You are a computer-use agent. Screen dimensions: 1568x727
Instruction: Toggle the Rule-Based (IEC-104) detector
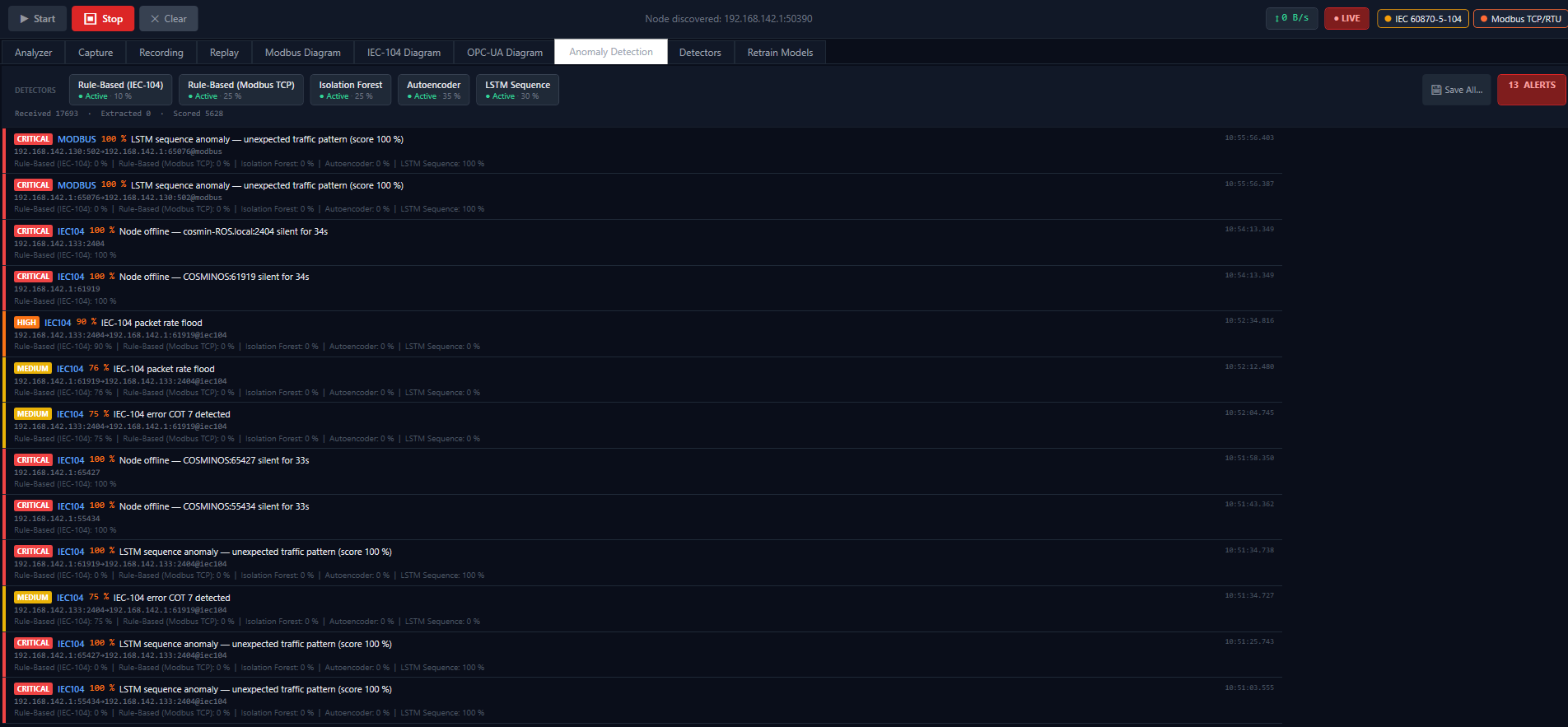click(120, 90)
